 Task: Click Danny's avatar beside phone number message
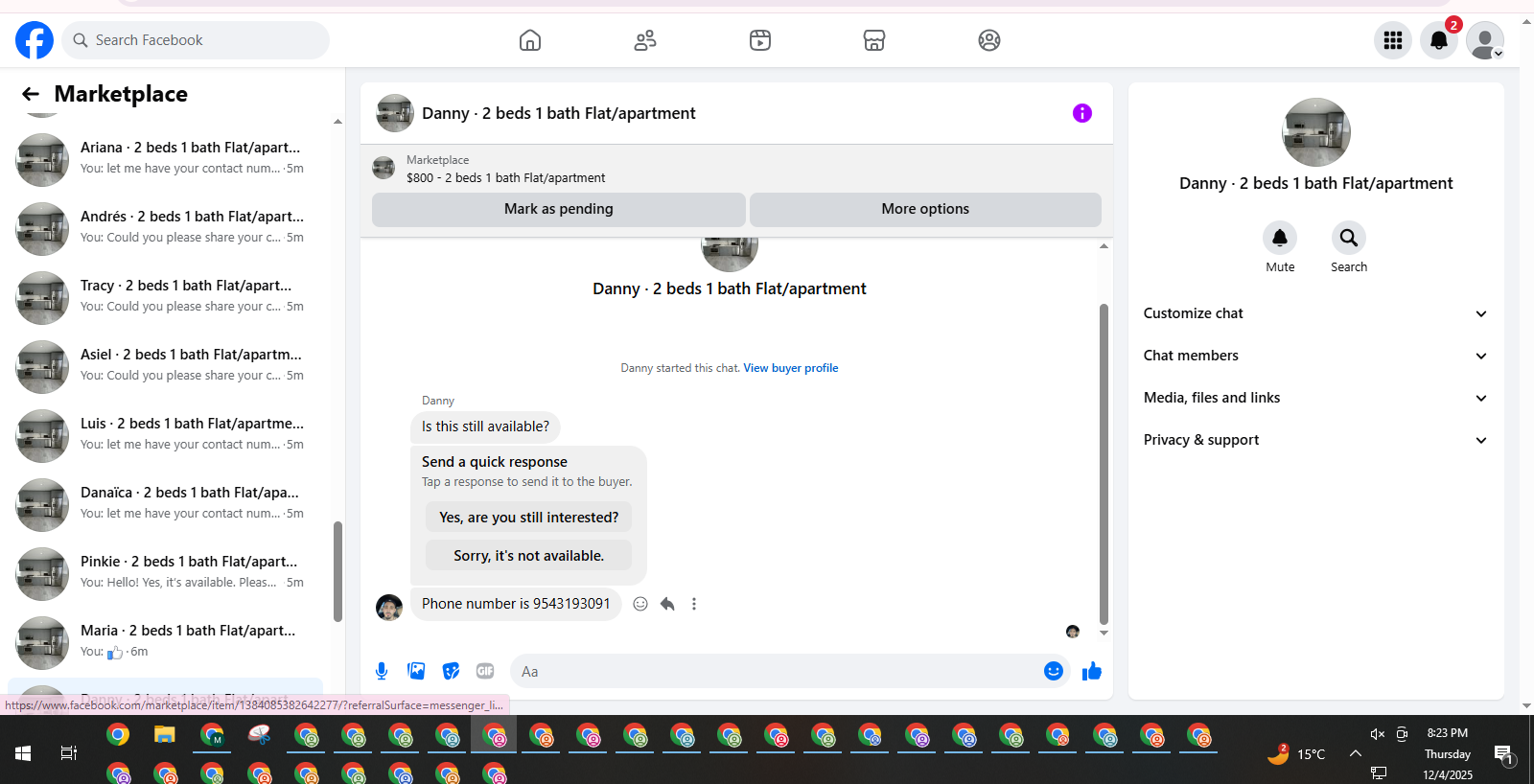click(389, 607)
